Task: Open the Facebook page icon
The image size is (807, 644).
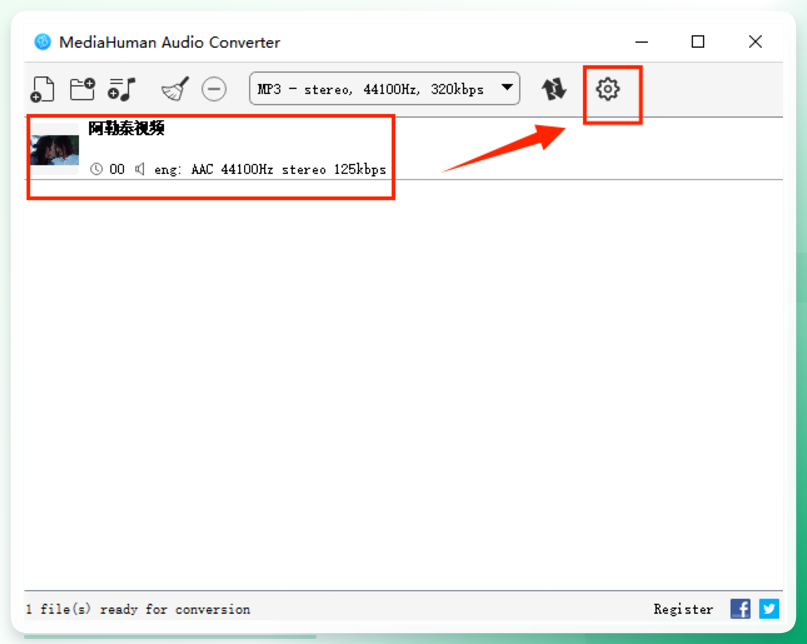Action: pos(740,609)
